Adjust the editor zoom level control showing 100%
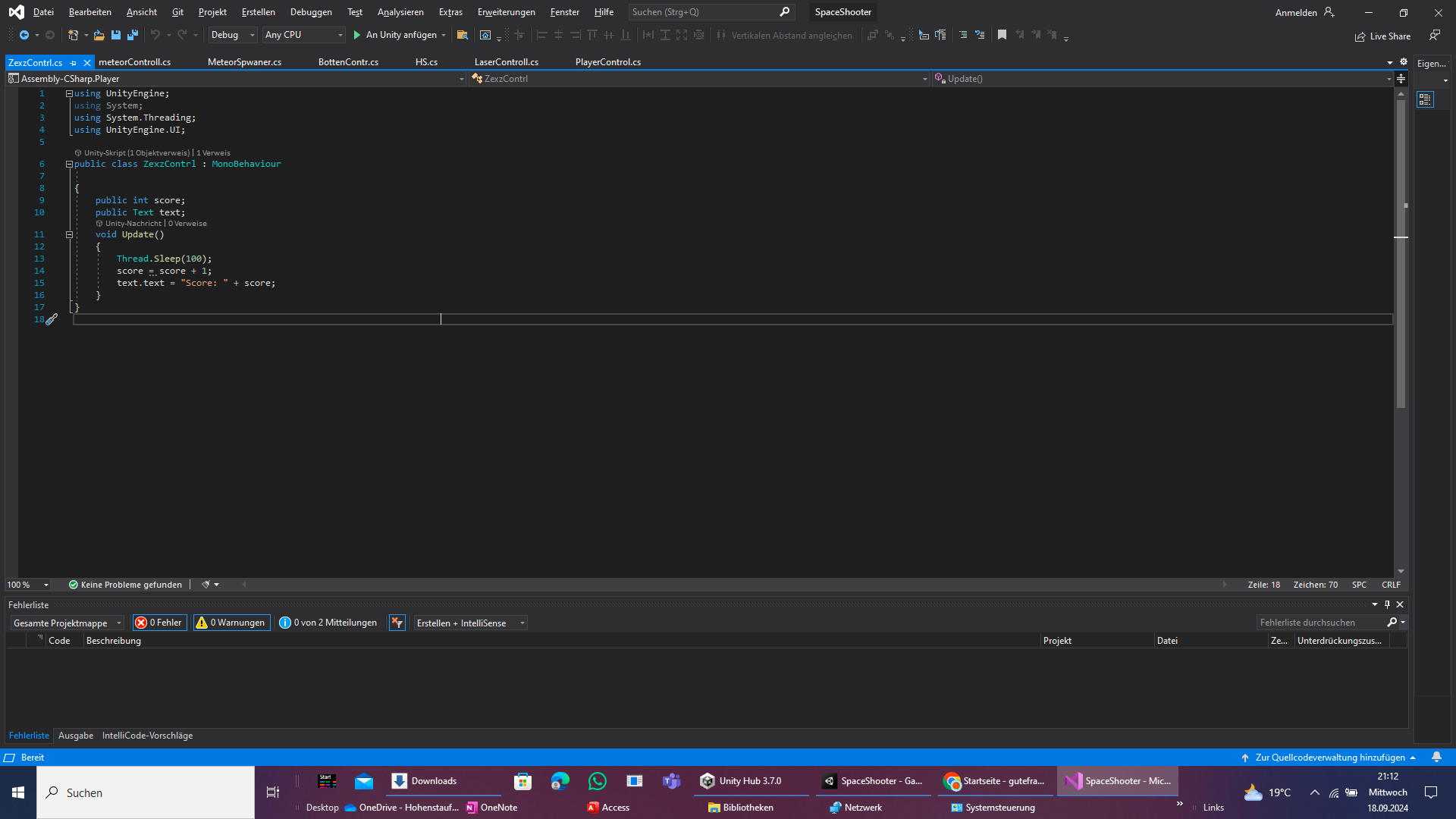The image size is (1456, 819). coord(27,585)
